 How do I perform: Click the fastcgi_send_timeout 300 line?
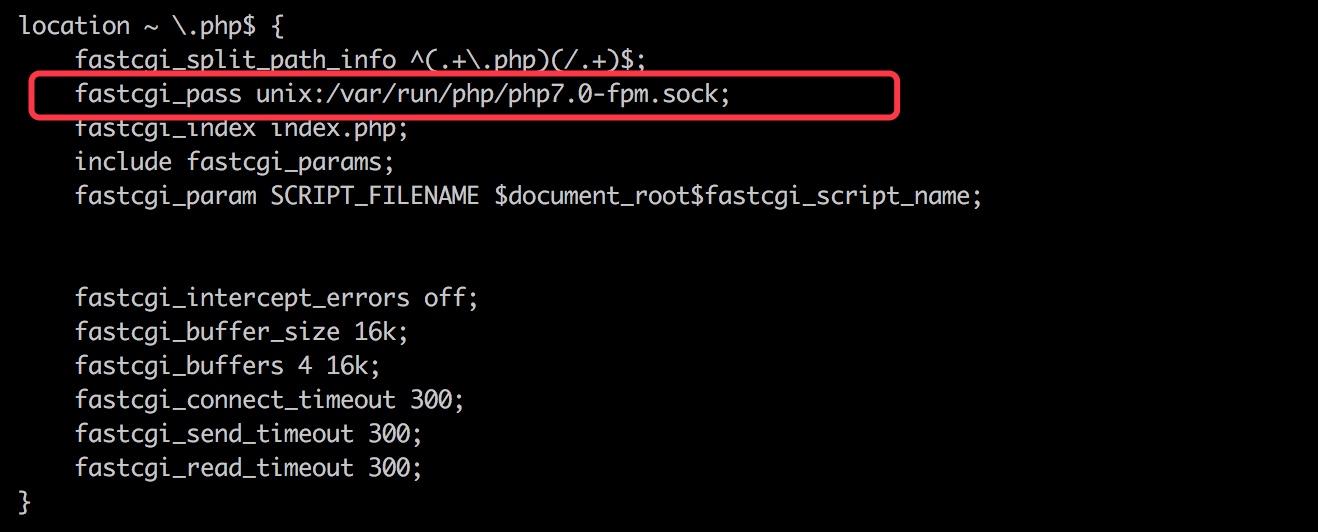coord(249,434)
